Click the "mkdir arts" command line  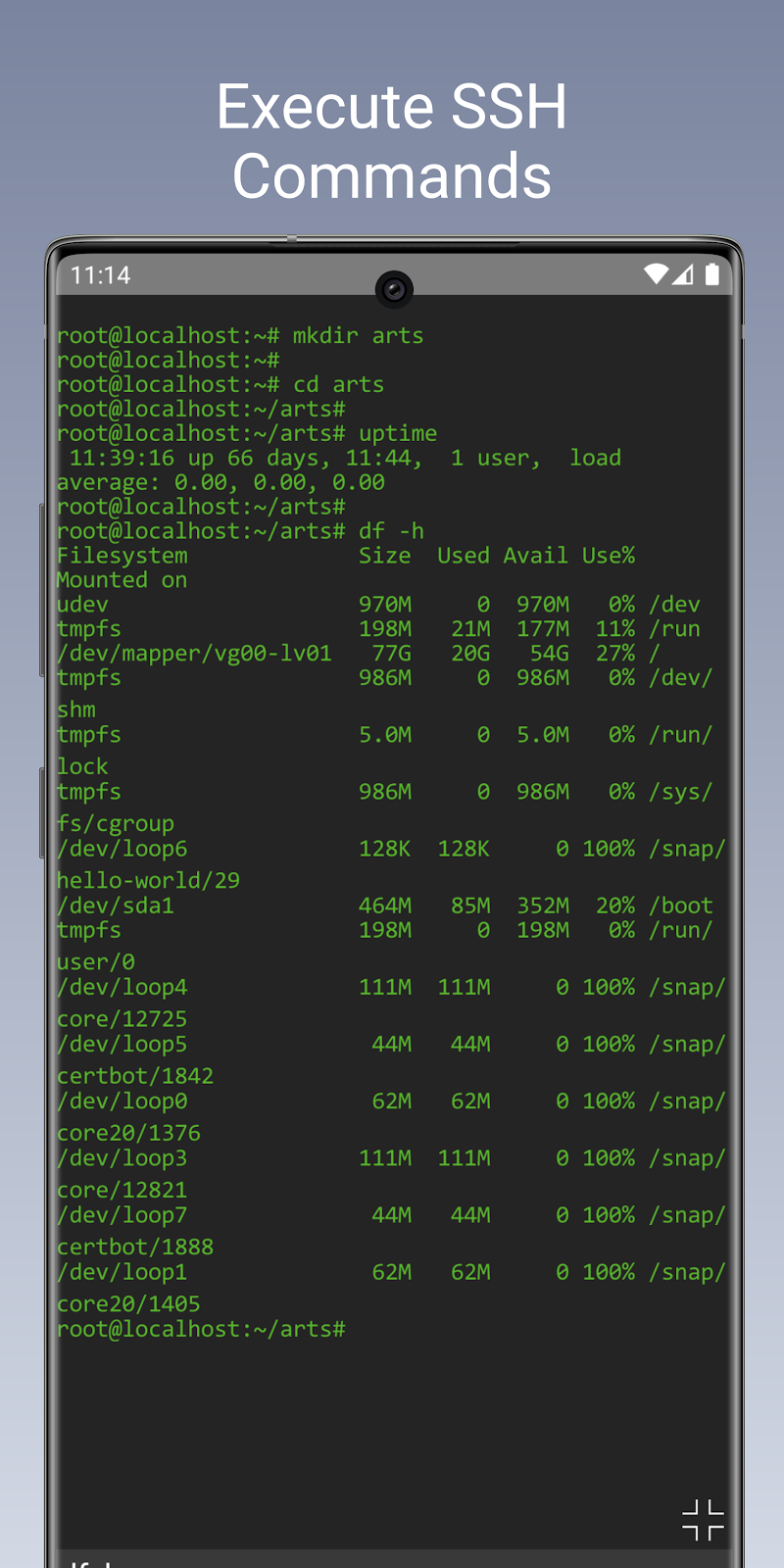pos(240,336)
